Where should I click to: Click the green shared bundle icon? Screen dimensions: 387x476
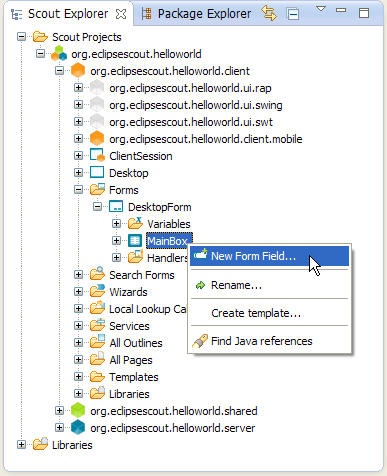[78, 410]
